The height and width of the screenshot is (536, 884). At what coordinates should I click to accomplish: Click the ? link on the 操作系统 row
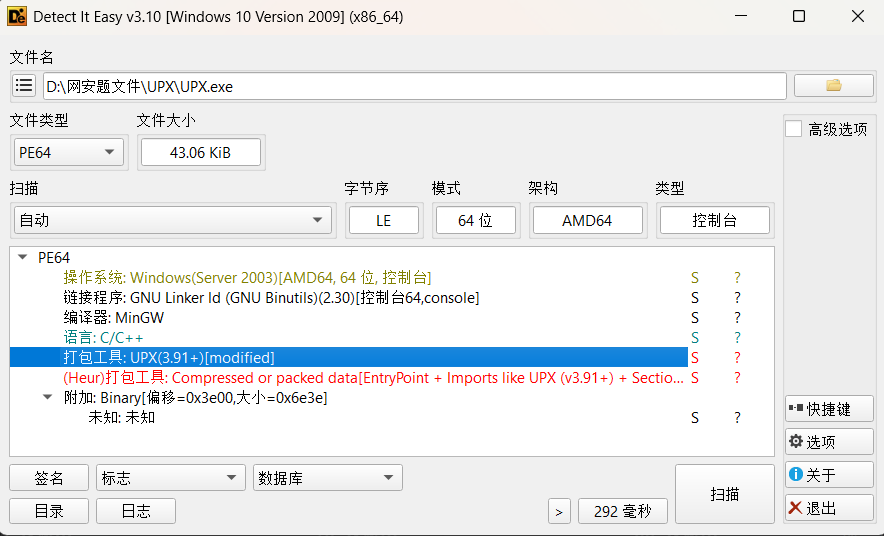click(x=737, y=277)
